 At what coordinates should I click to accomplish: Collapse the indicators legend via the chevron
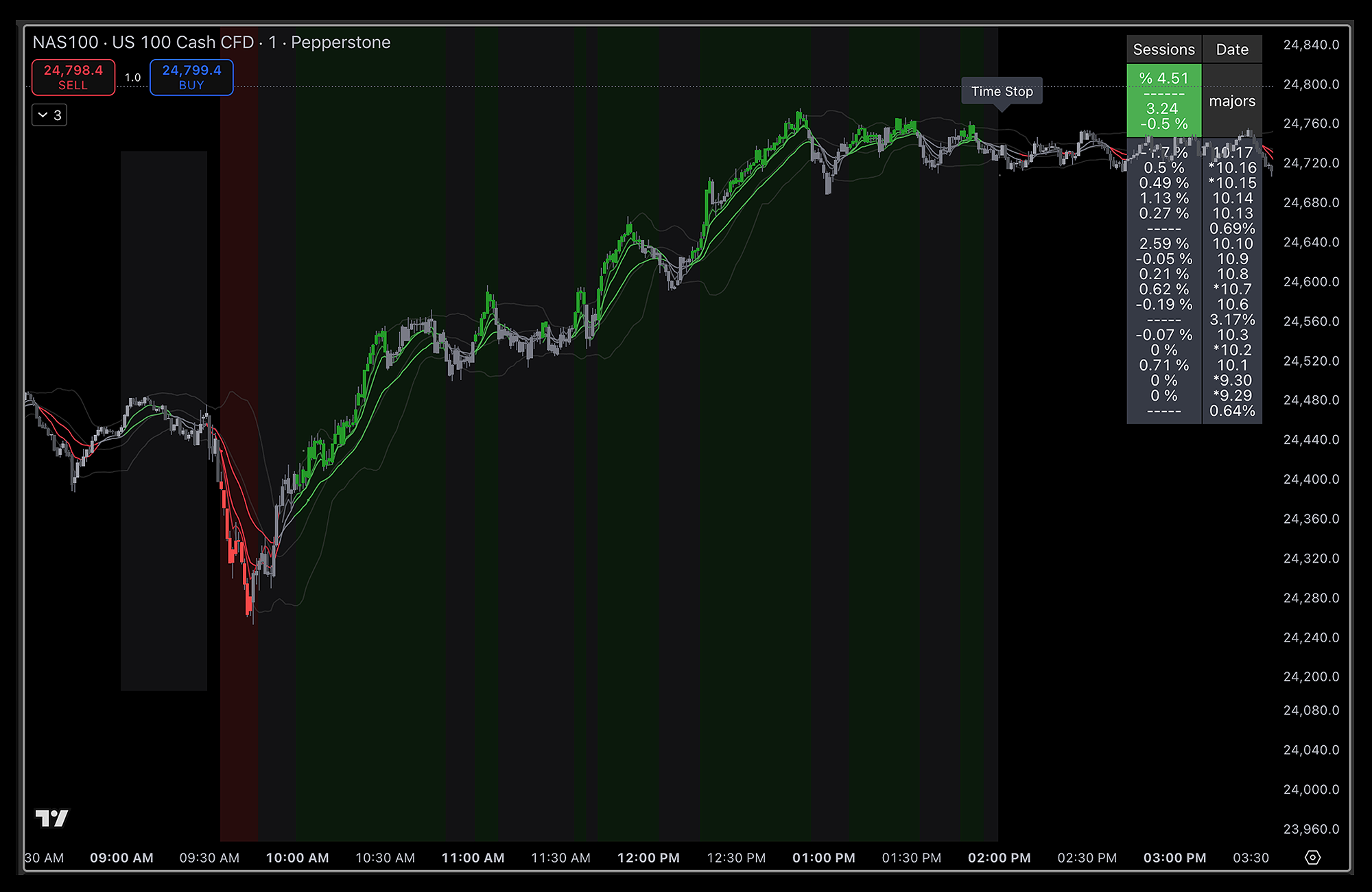pos(43,115)
